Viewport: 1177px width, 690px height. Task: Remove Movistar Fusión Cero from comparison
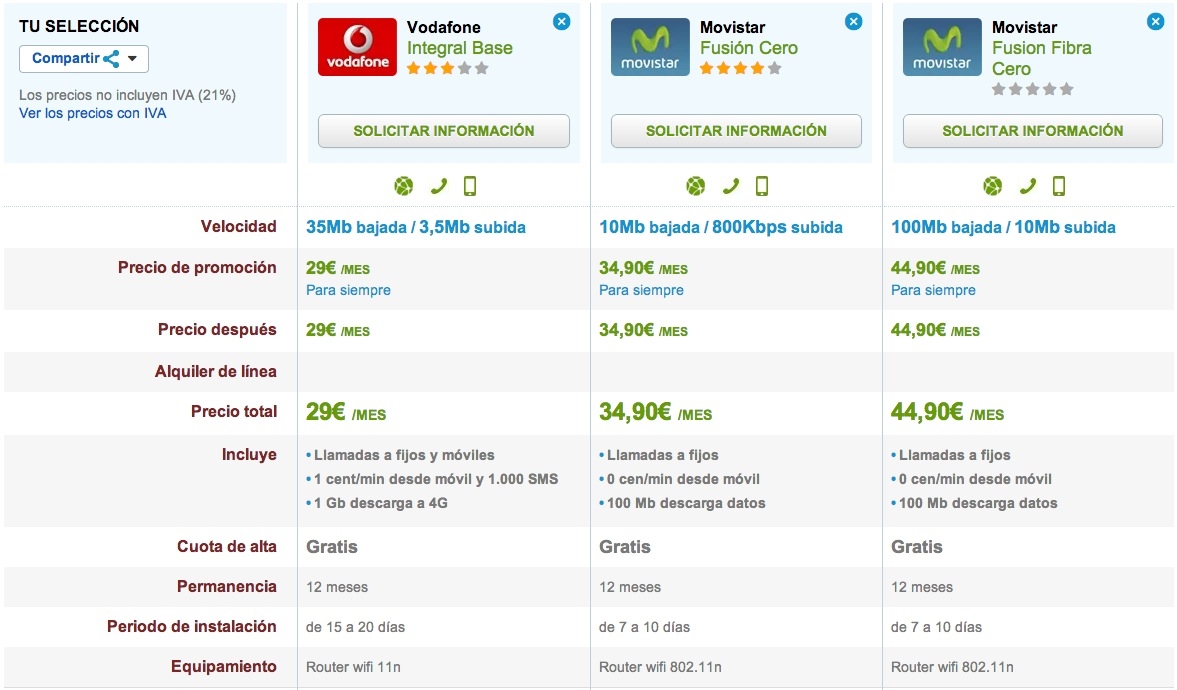click(853, 22)
